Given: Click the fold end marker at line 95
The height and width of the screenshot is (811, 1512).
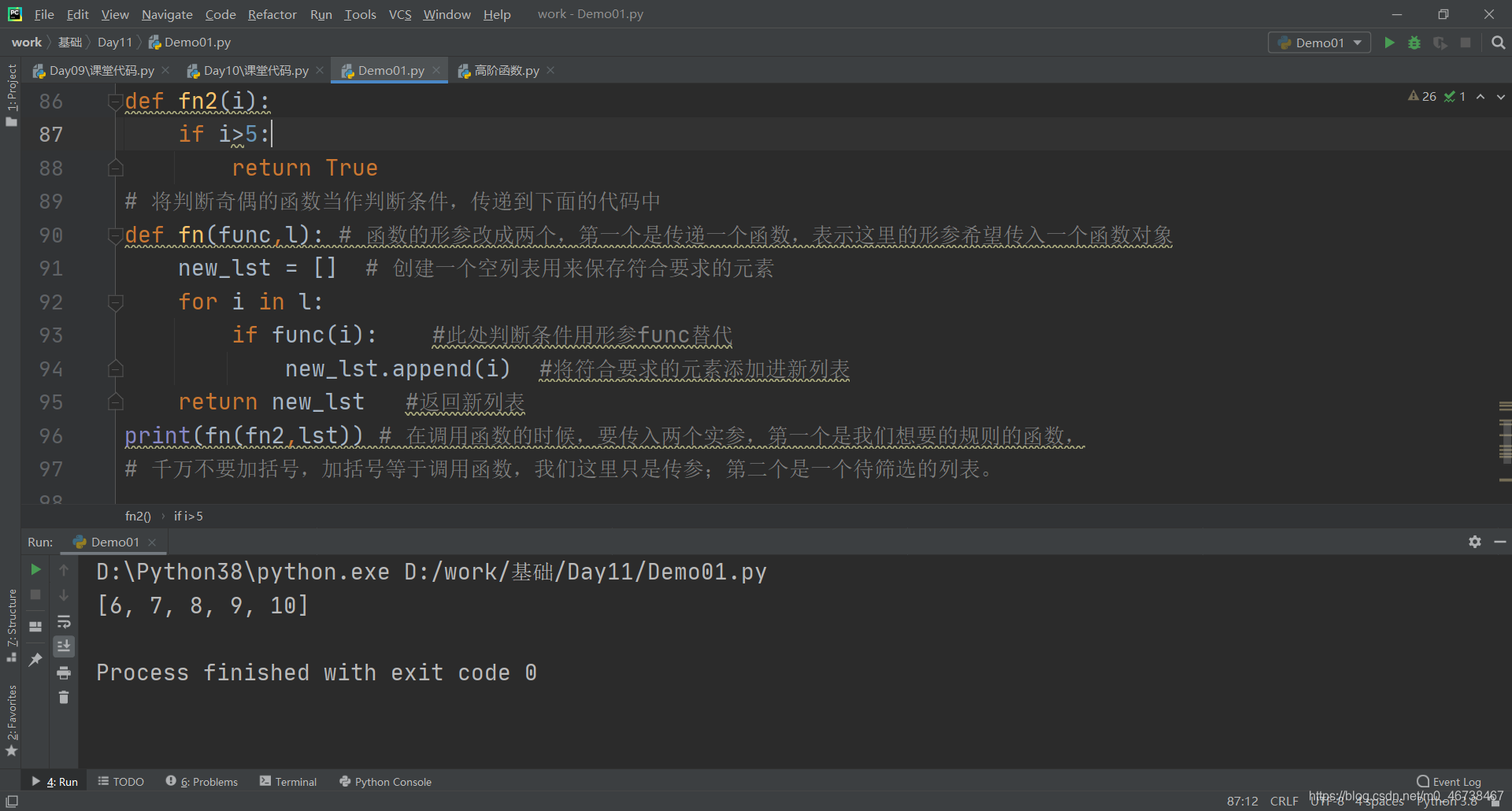Looking at the screenshot, I should click(x=116, y=402).
